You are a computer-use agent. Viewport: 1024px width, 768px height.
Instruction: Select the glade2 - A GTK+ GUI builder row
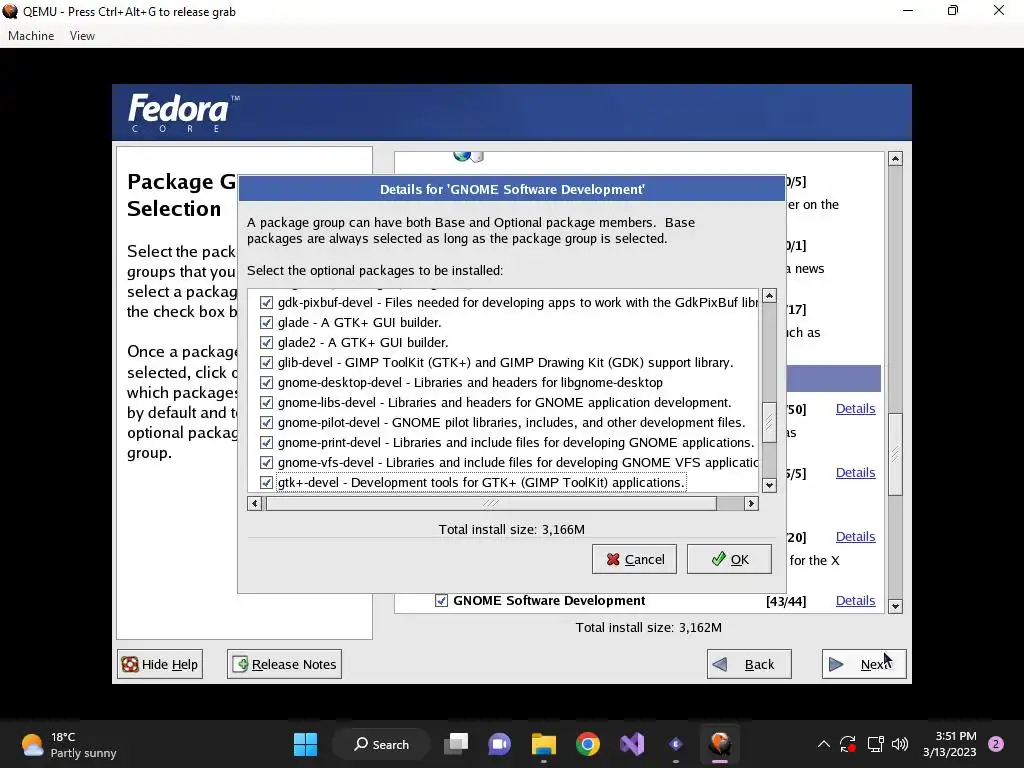click(x=363, y=342)
